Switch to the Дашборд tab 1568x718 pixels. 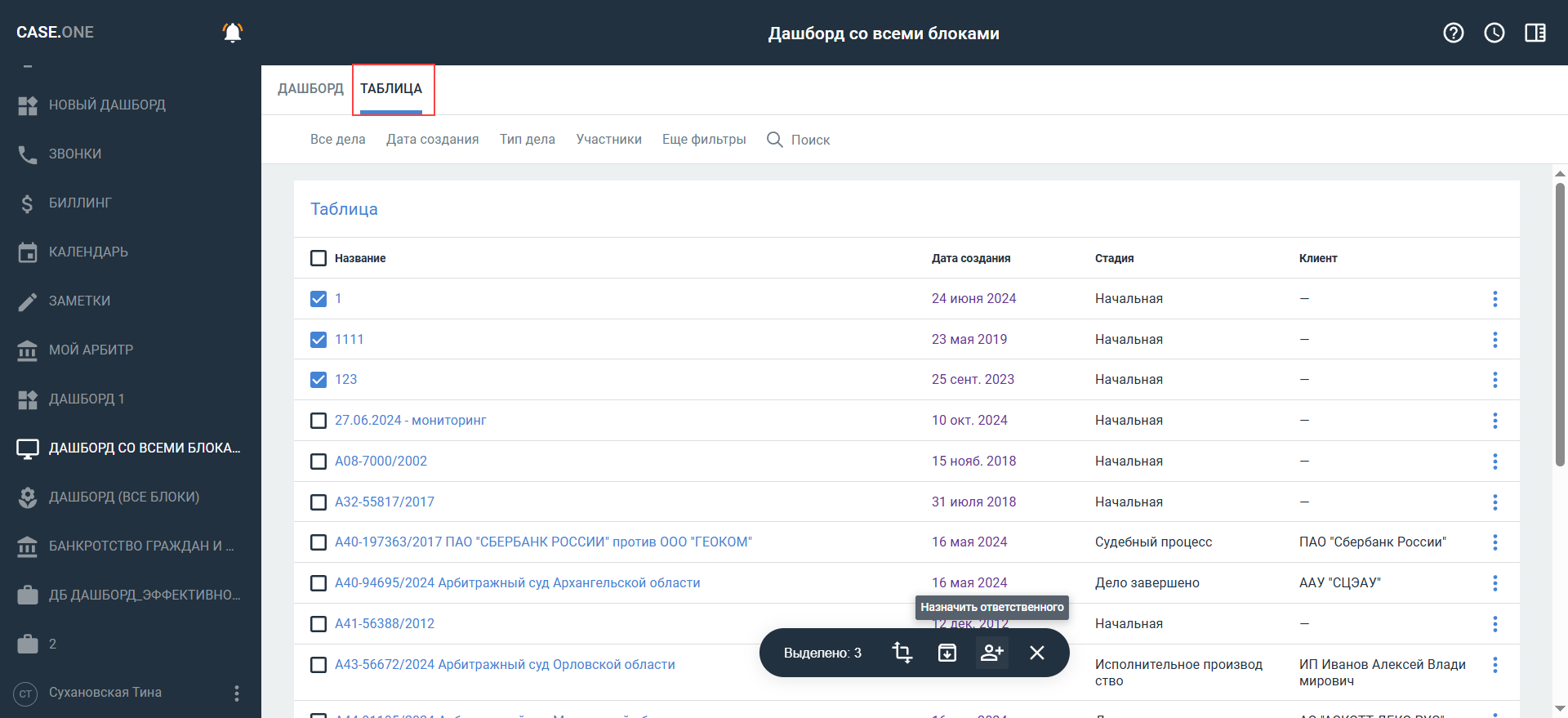tap(310, 89)
